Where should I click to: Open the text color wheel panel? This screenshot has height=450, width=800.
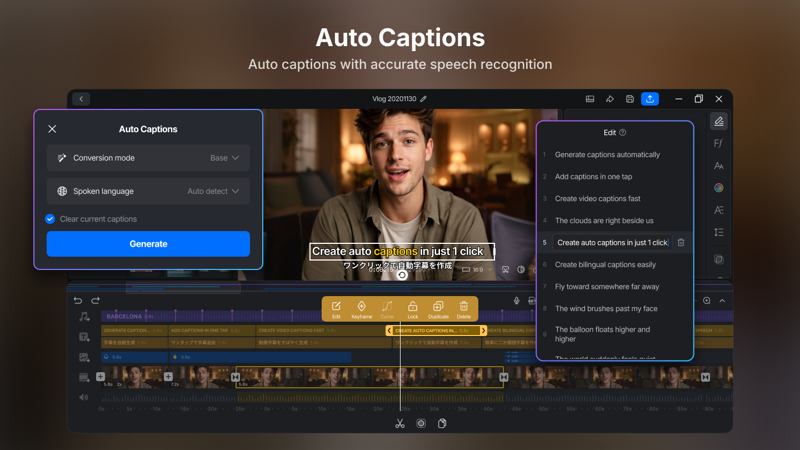coord(718,188)
